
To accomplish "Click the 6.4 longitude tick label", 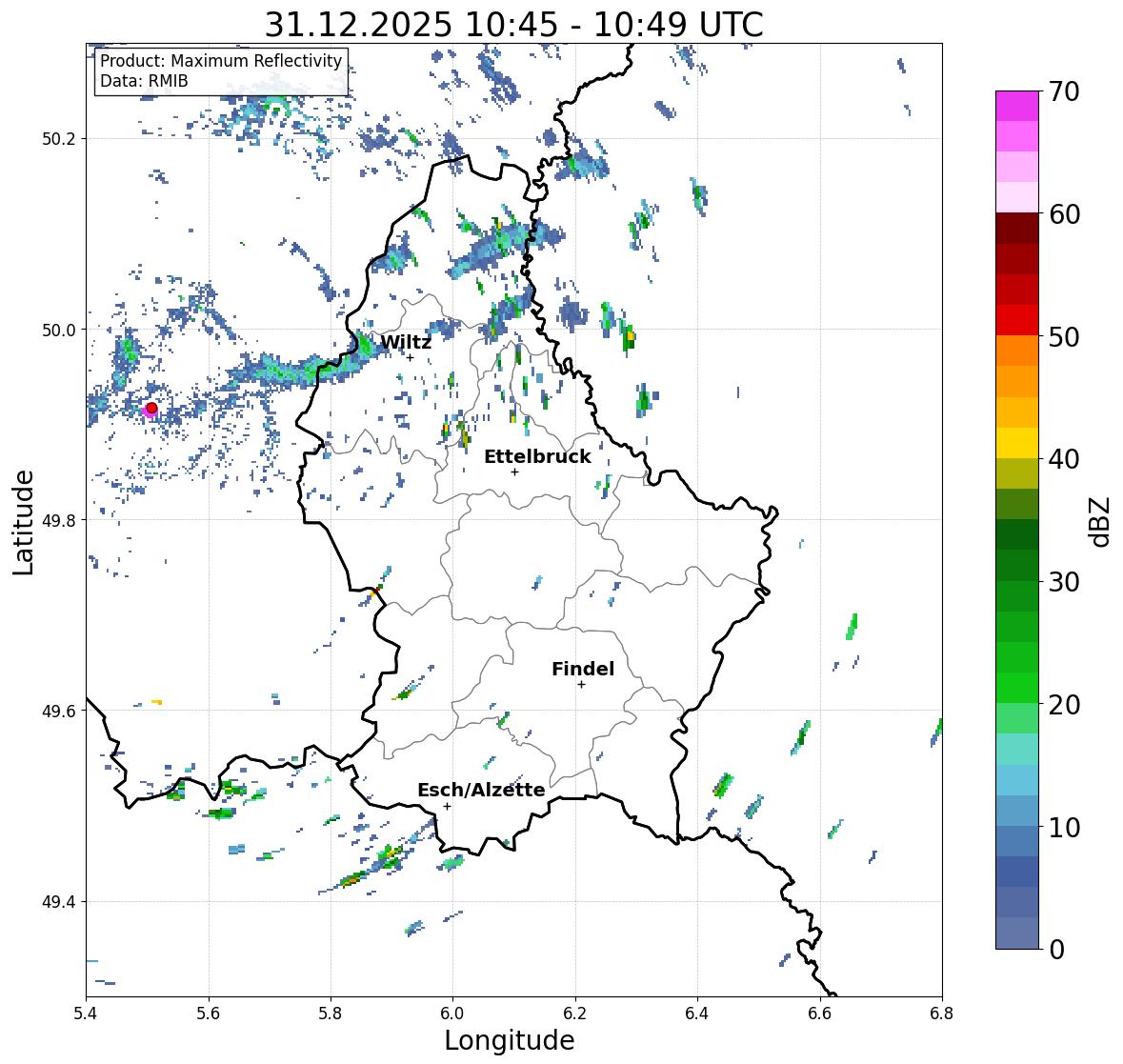I will tap(697, 1014).
